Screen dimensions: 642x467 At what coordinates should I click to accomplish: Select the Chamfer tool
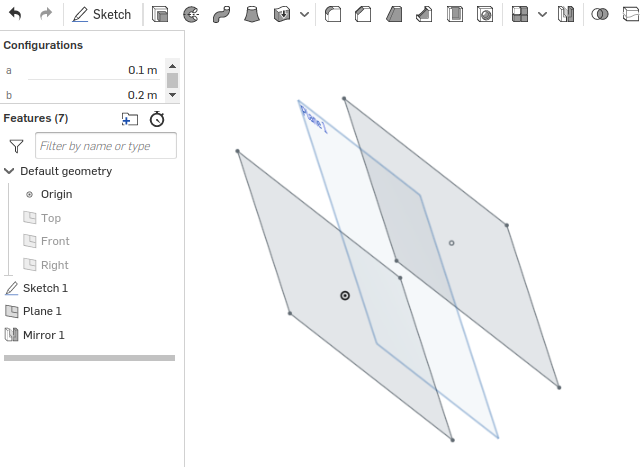tap(363, 14)
